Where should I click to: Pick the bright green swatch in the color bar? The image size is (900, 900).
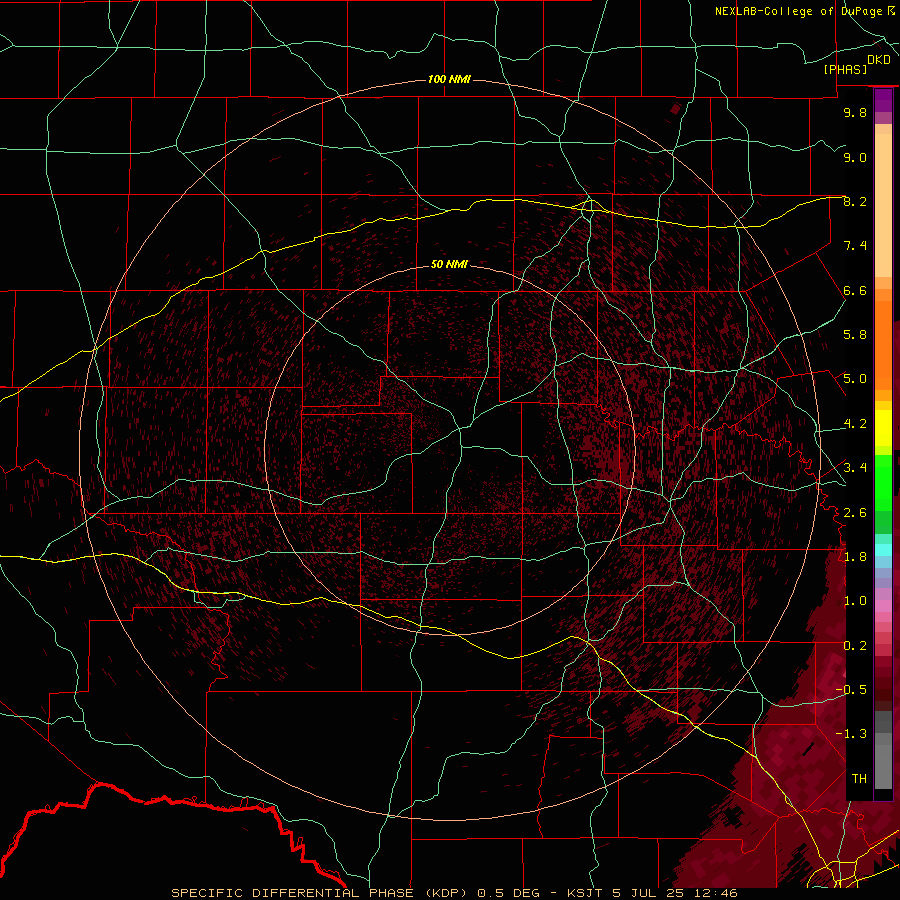tap(883, 483)
